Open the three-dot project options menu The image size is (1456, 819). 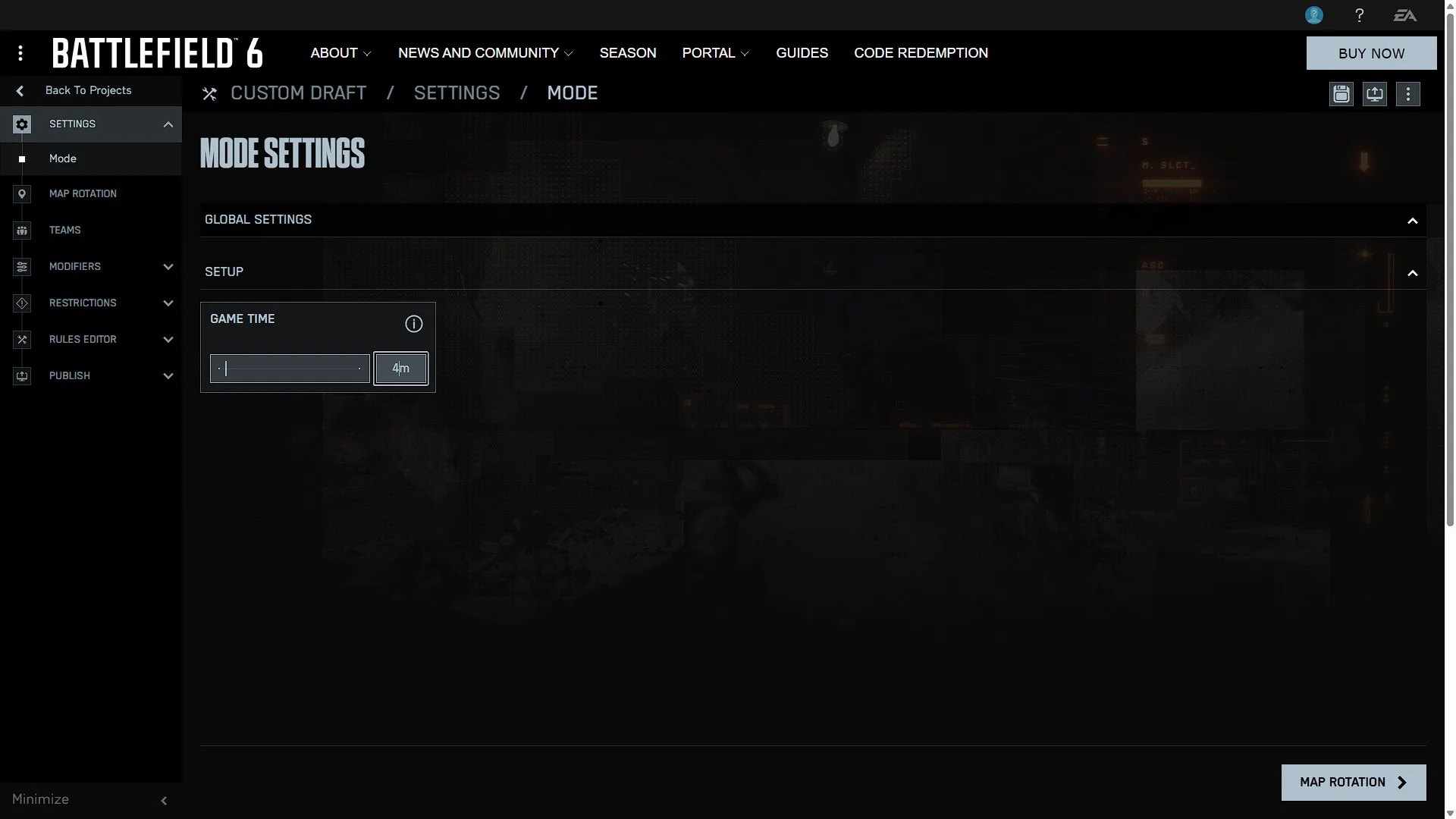(1407, 94)
